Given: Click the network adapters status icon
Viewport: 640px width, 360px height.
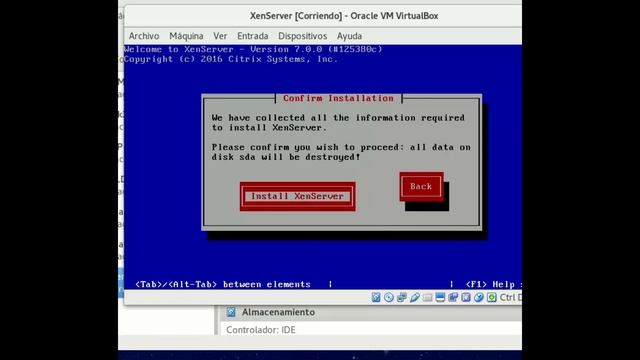Looking at the screenshot, I should click(x=402, y=298).
